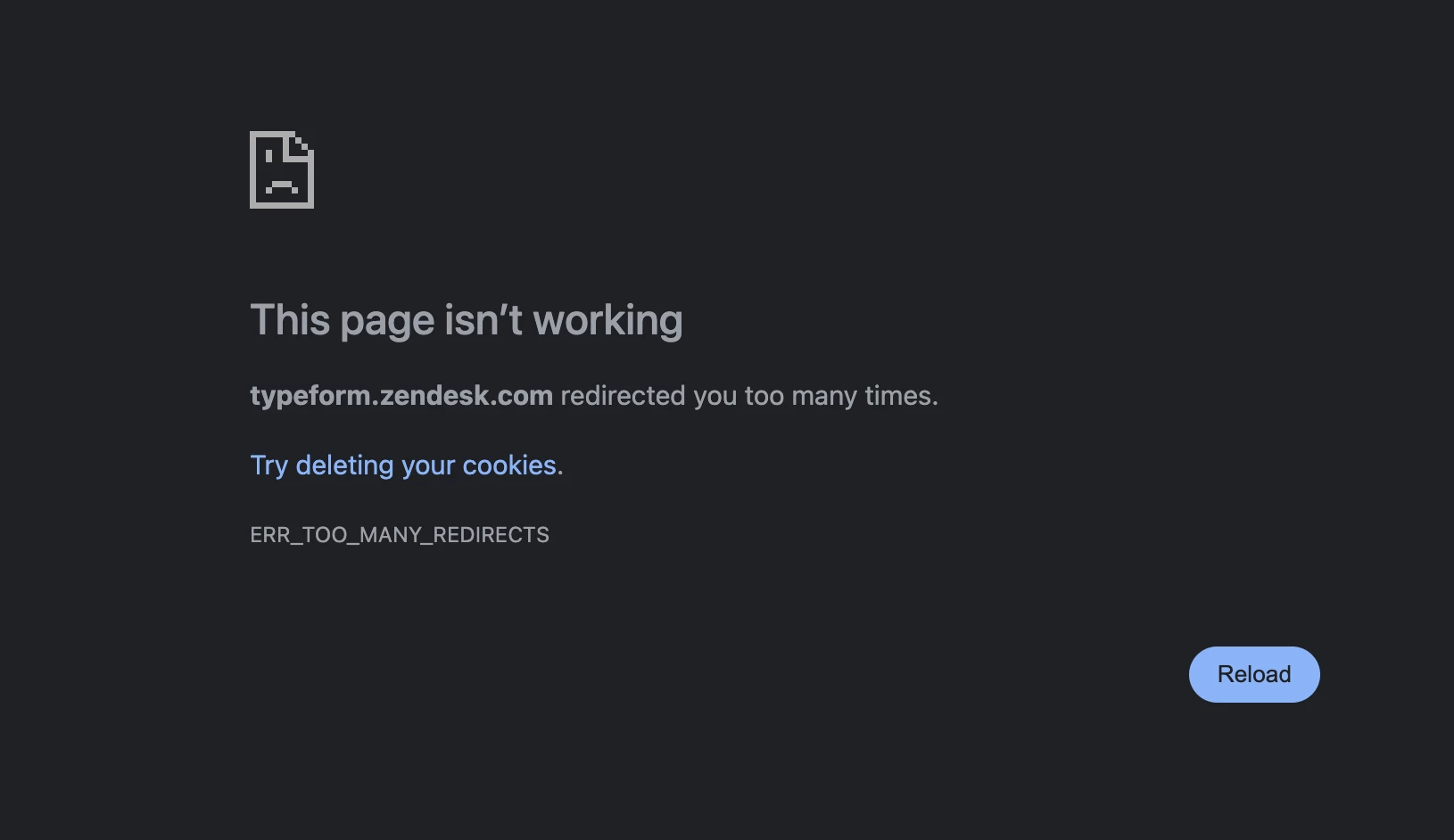Click 'typeform' in the bold domain name
Image resolution: width=1454 pixels, height=840 pixels.
(311, 397)
